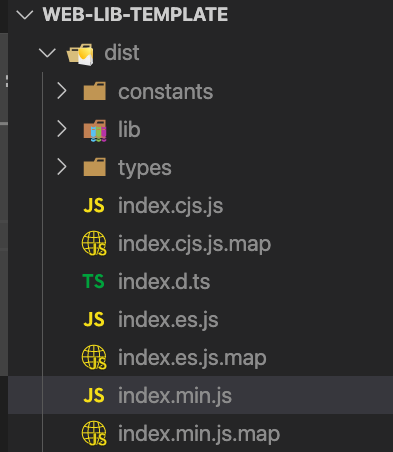Screen dimensions: 393x452
Task: Click the JS icon of index.cjs.js
Action: [x=94, y=205]
